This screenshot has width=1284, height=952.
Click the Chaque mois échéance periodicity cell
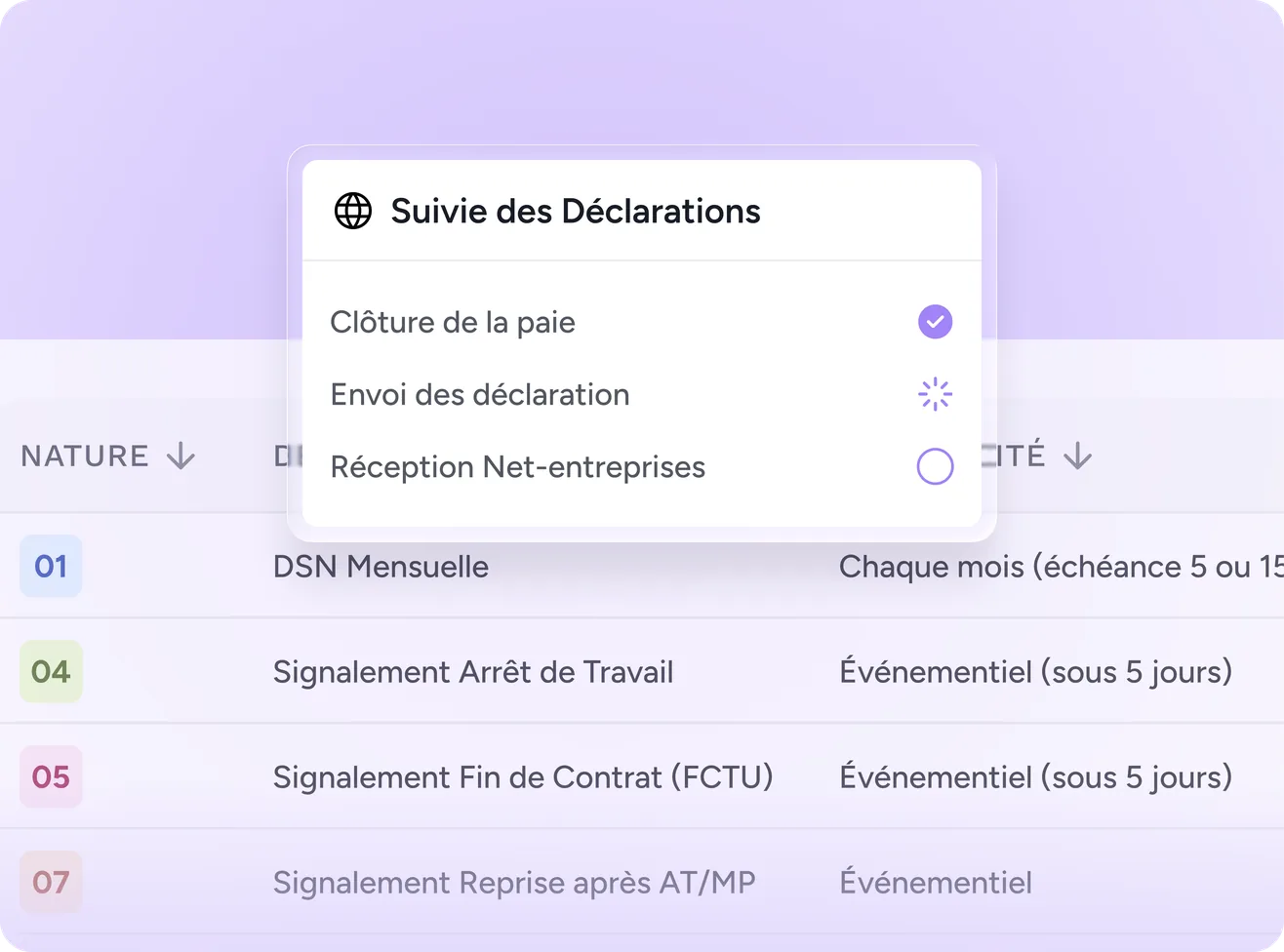pos(1062,567)
